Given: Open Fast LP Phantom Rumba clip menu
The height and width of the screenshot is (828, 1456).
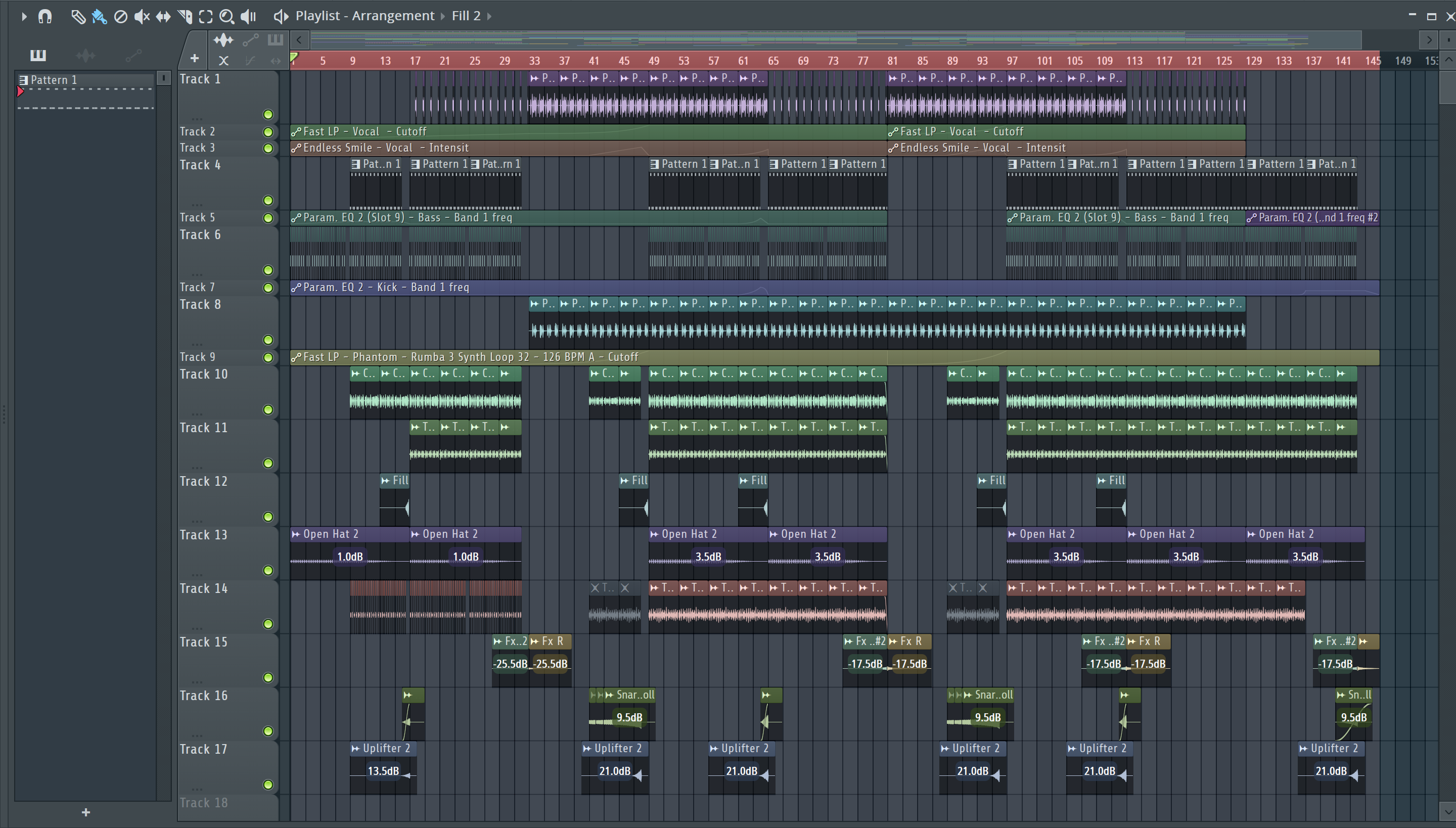Looking at the screenshot, I should [x=295, y=358].
